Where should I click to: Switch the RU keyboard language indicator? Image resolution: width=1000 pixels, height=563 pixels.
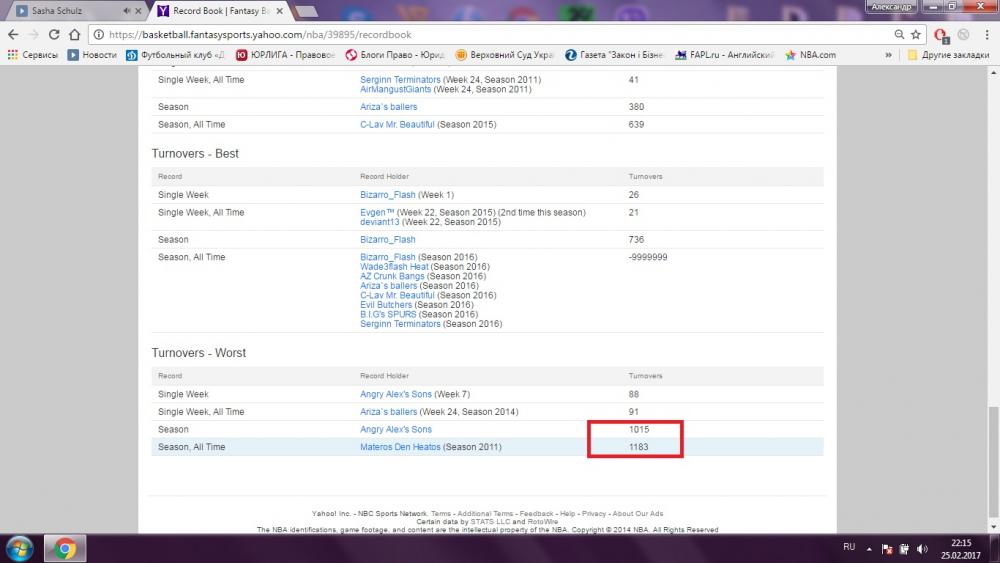click(x=849, y=548)
